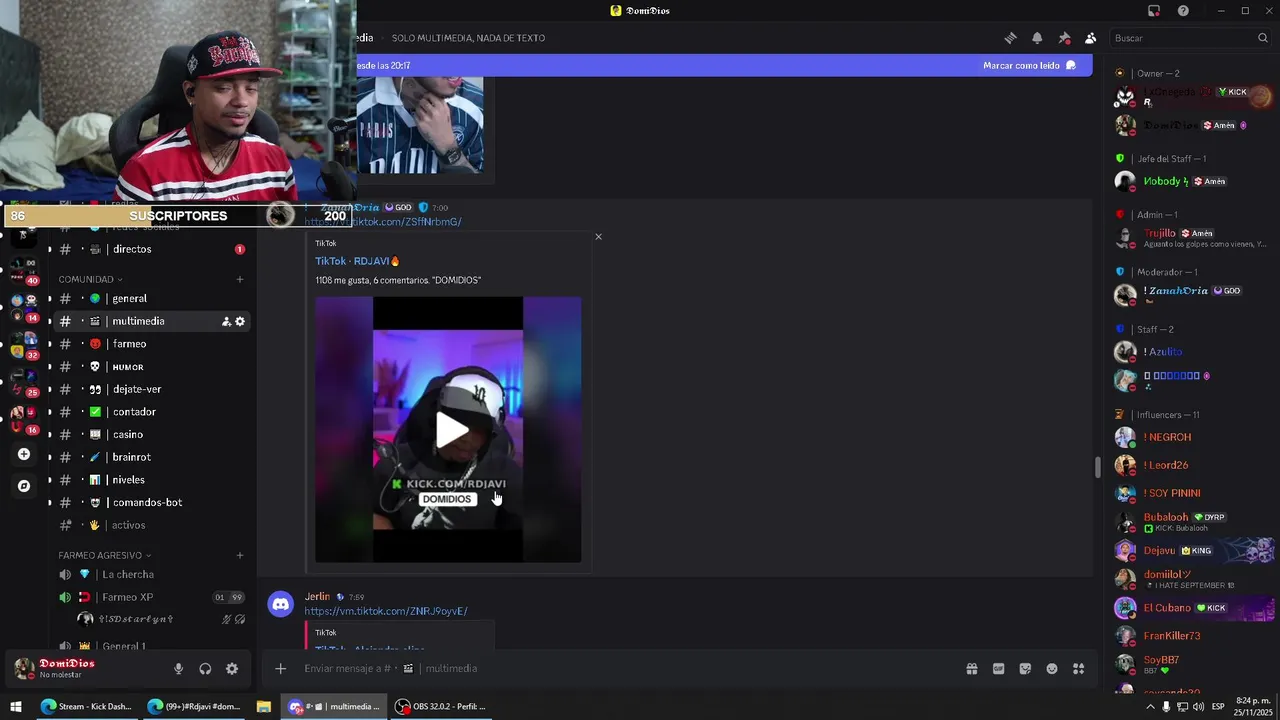Image resolution: width=1280 pixels, height=720 pixels.
Task: Open the directos channel
Action: click(x=132, y=249)
